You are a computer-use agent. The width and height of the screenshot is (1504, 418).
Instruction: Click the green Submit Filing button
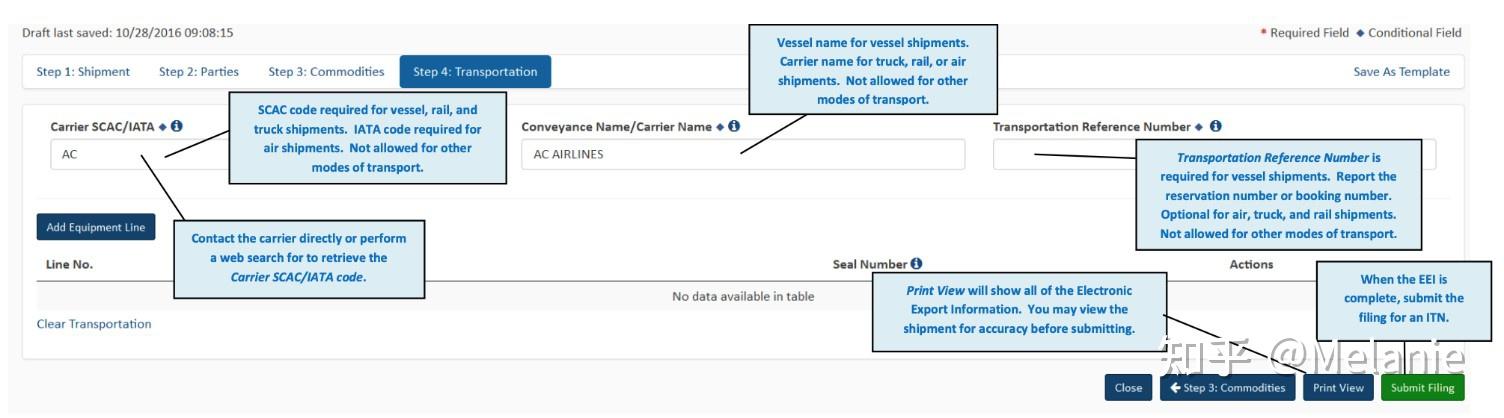click(1422, 388)
